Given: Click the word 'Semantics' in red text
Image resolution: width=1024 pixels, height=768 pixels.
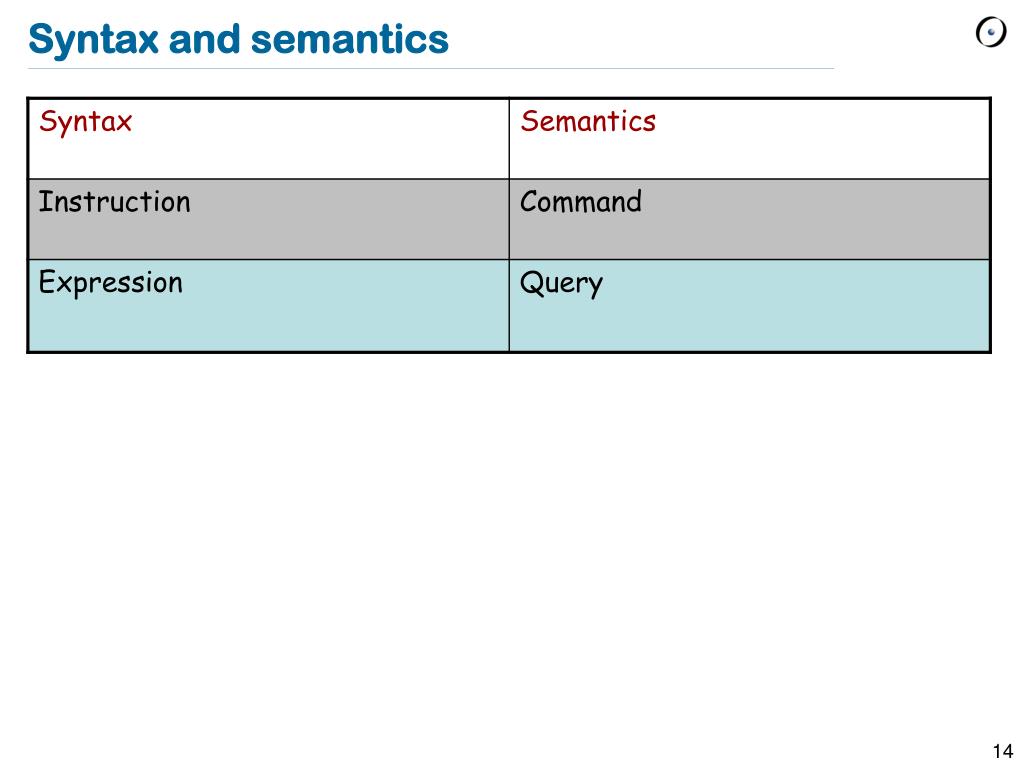Looking at the screenshot, I should tap(588, 121).
